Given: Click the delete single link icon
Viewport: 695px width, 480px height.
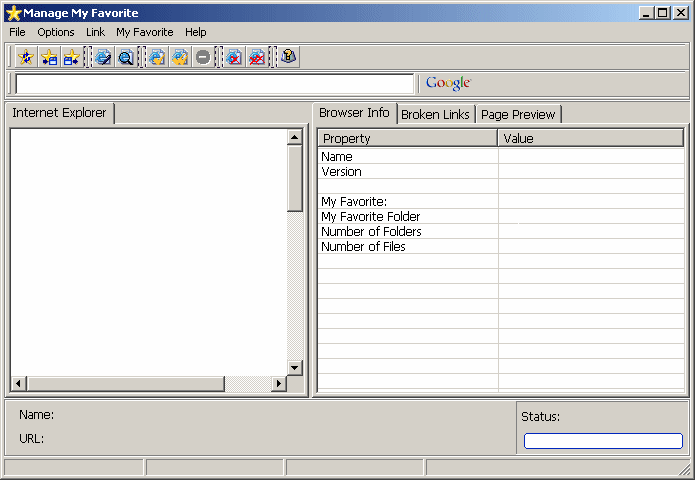Looking at the screenshot, I should click(234, 57).
